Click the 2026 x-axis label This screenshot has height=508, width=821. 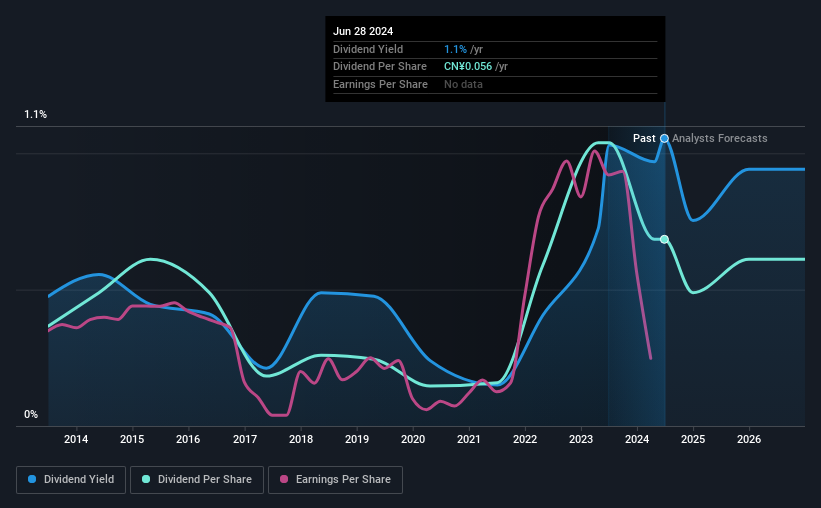pos(749,439)
